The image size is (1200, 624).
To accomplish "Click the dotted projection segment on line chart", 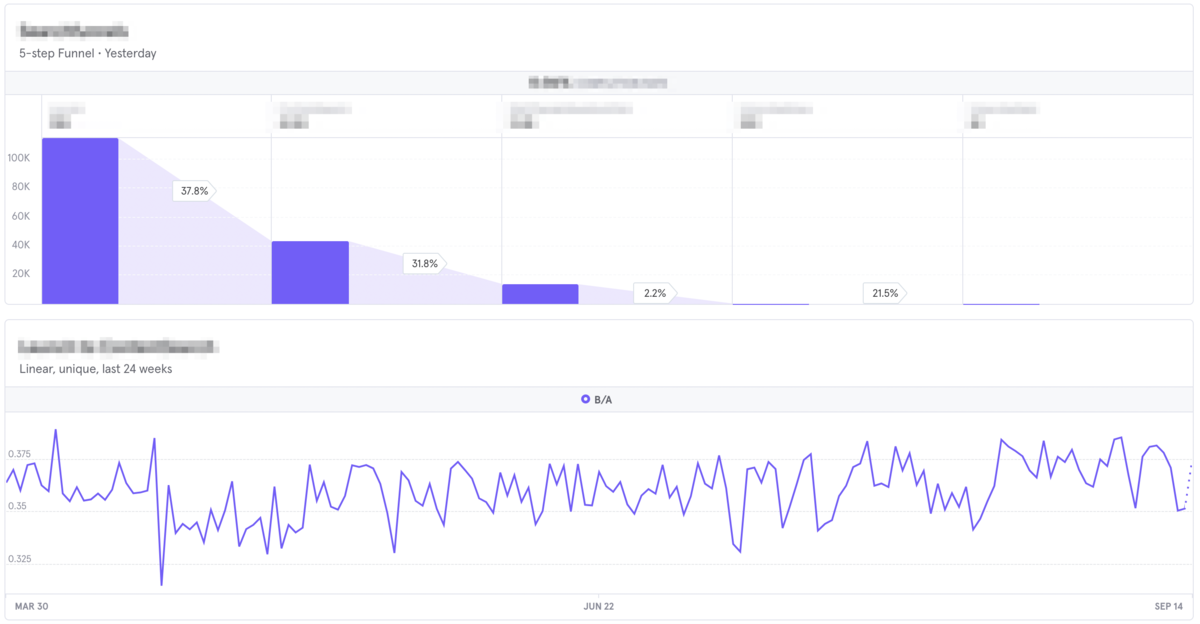I will (x=1188, y=487).
